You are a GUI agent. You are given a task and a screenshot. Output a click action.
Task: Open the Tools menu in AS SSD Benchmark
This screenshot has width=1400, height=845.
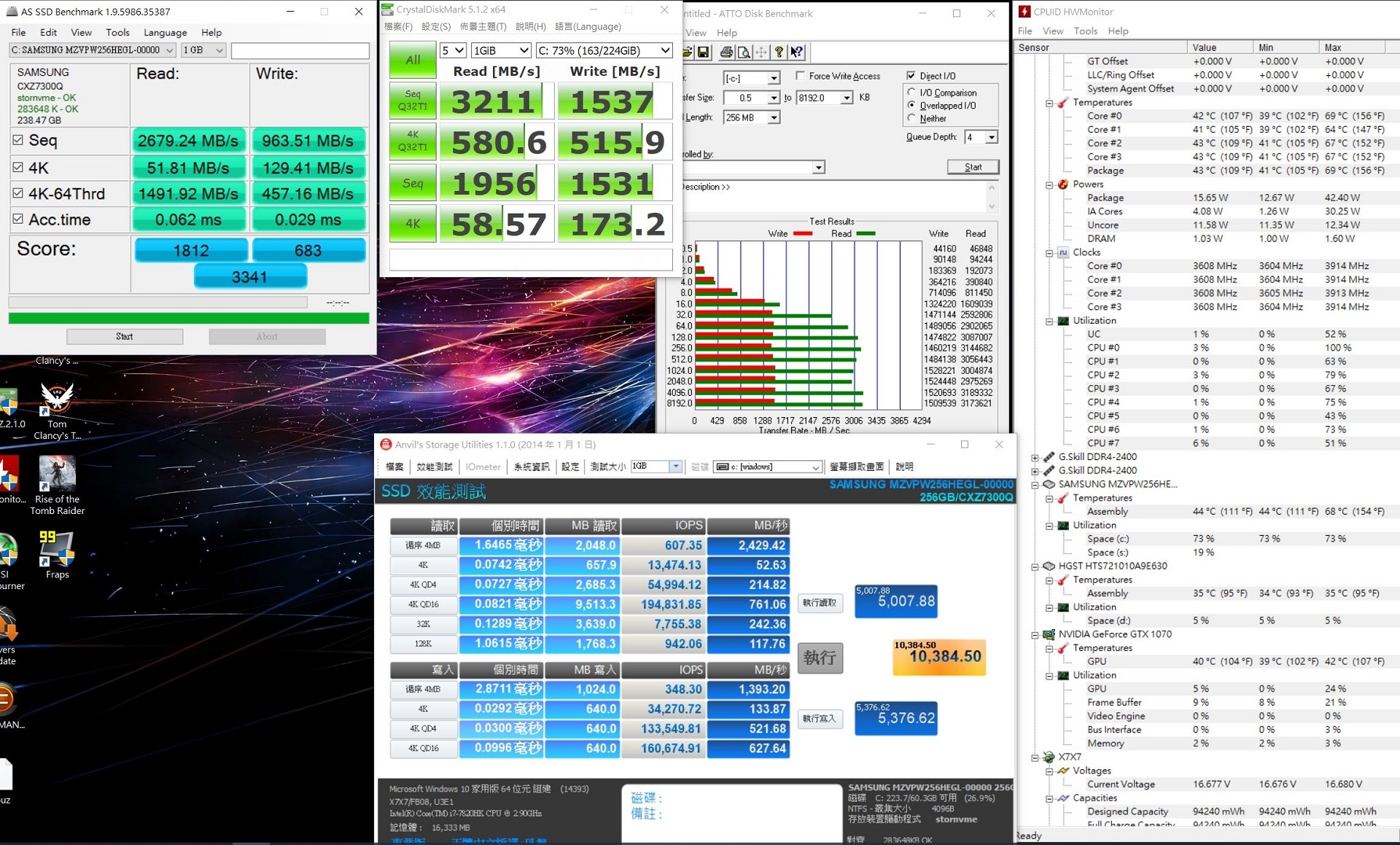coord(117,32)
